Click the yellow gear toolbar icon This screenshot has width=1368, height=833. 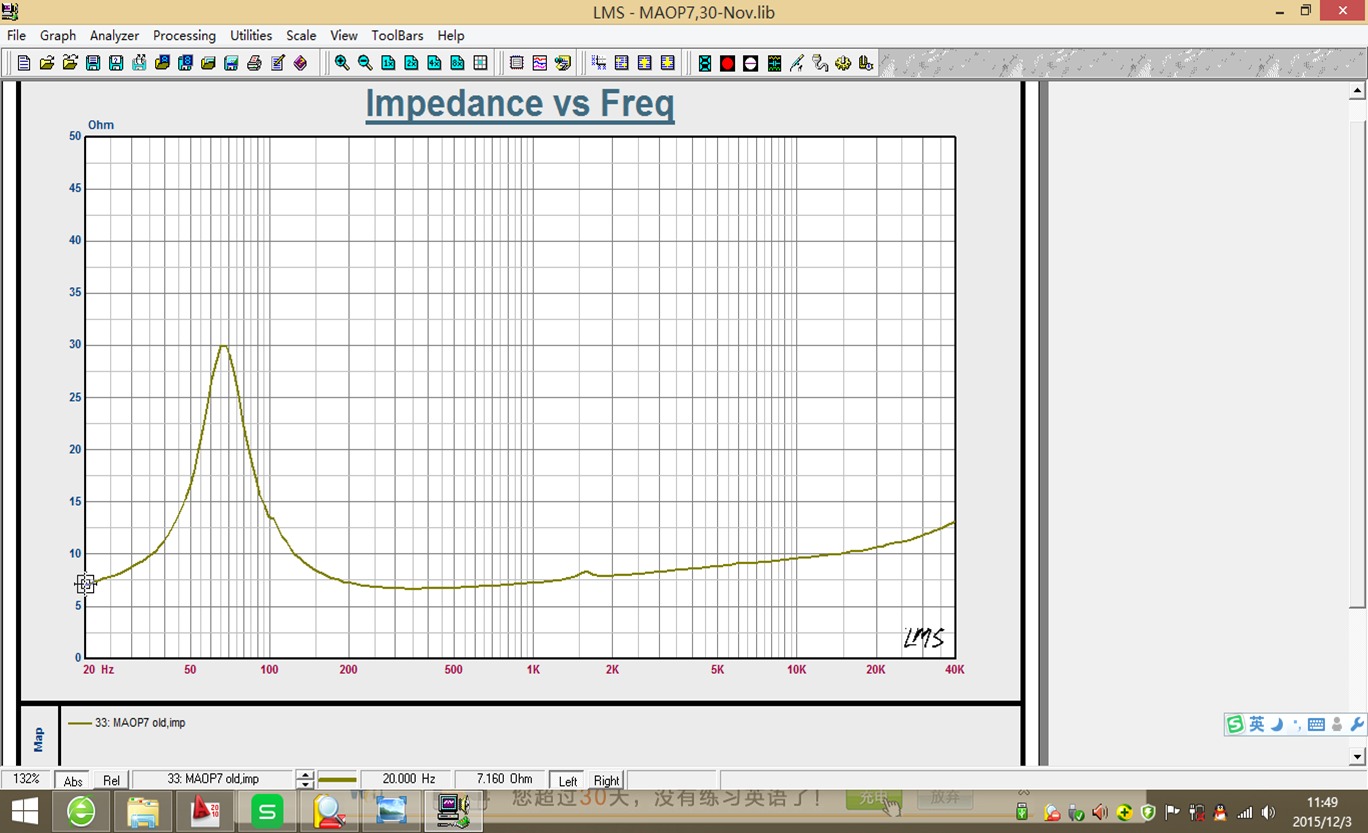coord(843,63)
